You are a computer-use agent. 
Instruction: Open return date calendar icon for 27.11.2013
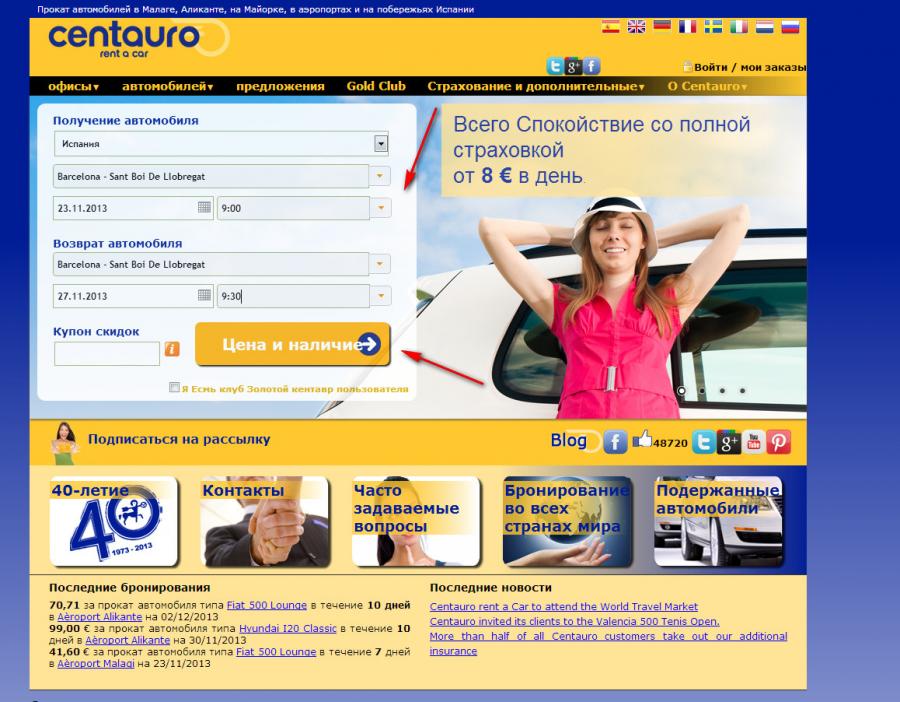click(x=204, y=295)
